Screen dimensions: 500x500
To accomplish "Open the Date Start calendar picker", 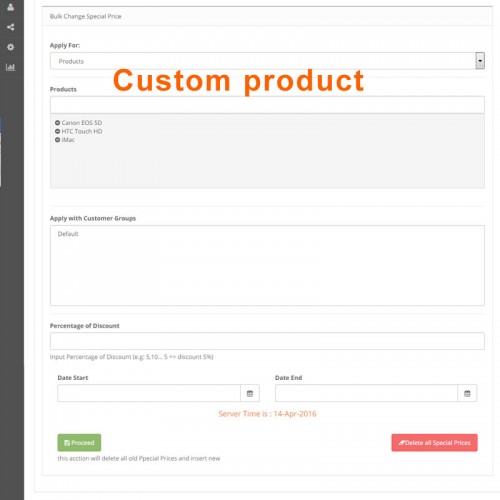I will [x=250, y=393].
